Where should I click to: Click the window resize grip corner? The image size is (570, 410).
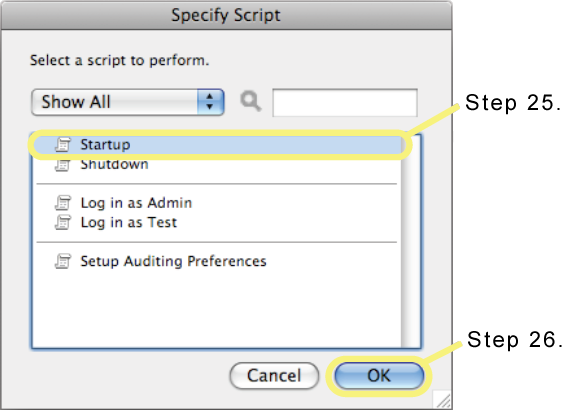click(x=443, y=400)
